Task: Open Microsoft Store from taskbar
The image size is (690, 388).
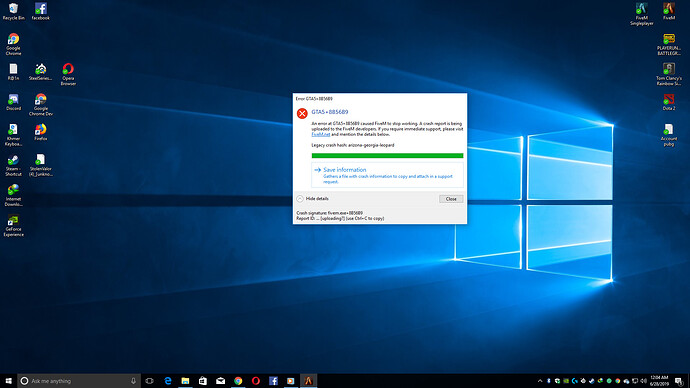Action: click(x=203, y=381)
